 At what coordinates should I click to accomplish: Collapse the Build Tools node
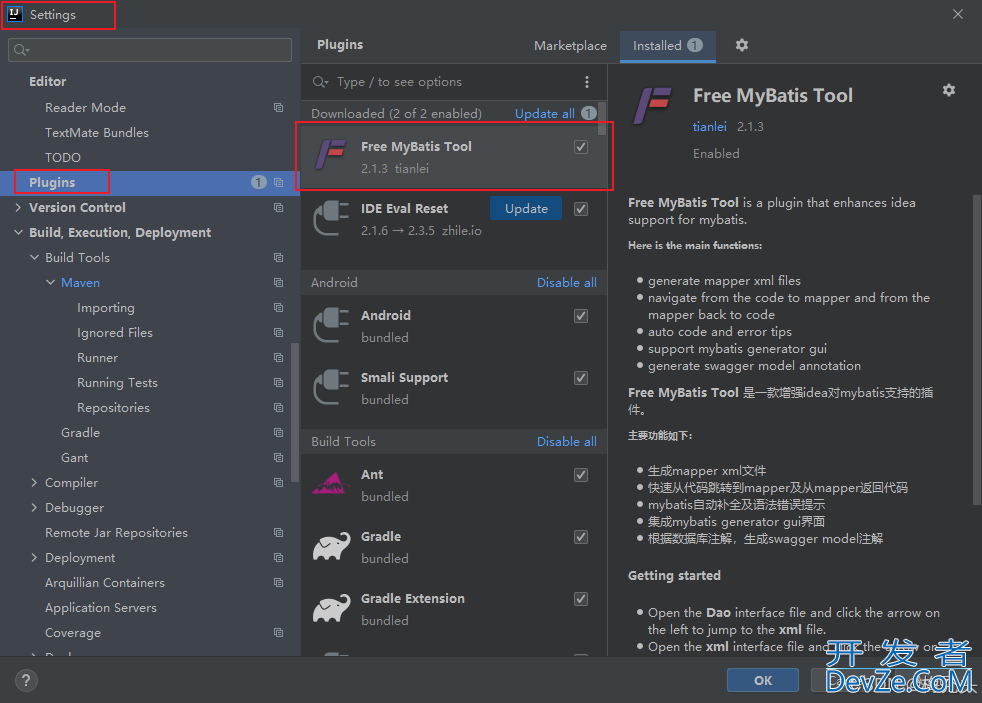click(34, 258)
